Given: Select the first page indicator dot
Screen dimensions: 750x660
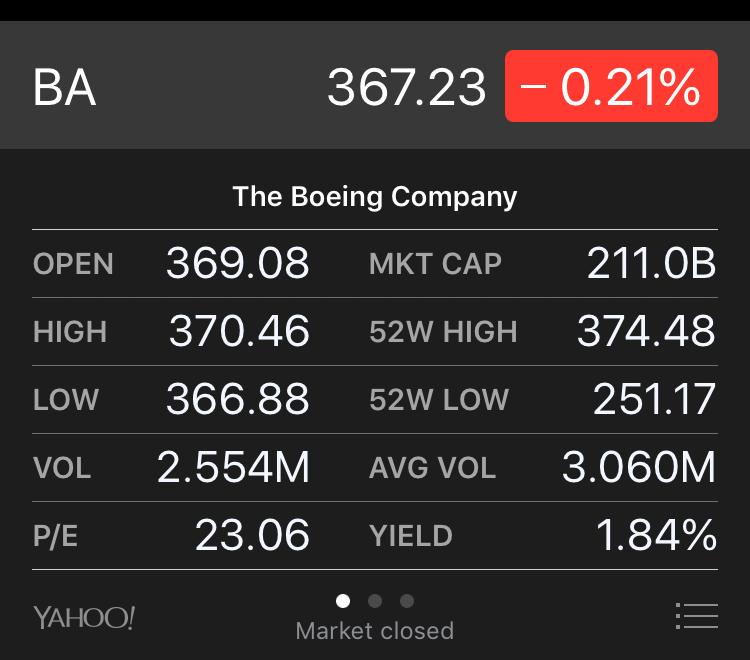Looking at the screenshot, I should [343, 601].
